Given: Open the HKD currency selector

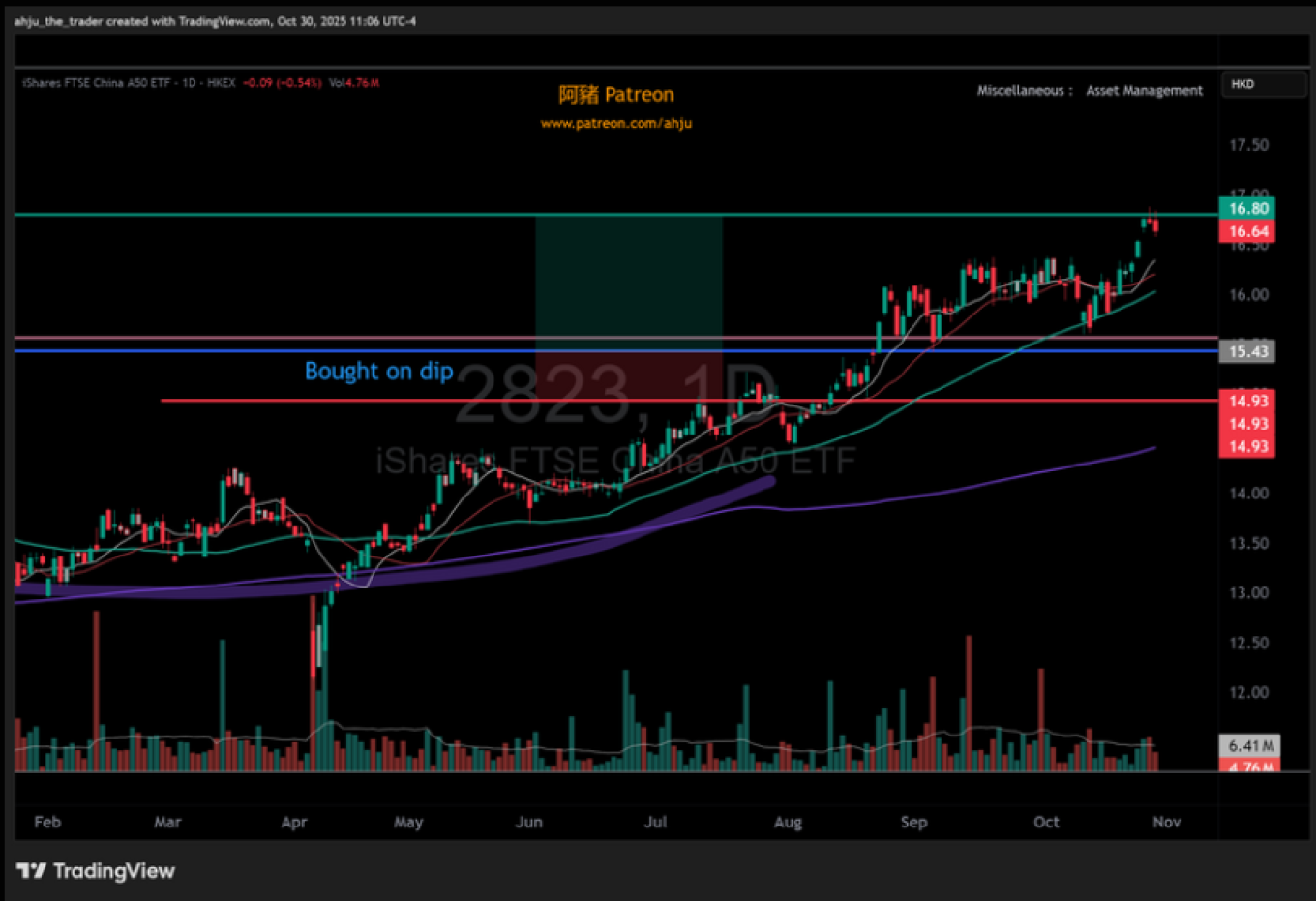Looking at the screenshot, I should pos(1262,84).
